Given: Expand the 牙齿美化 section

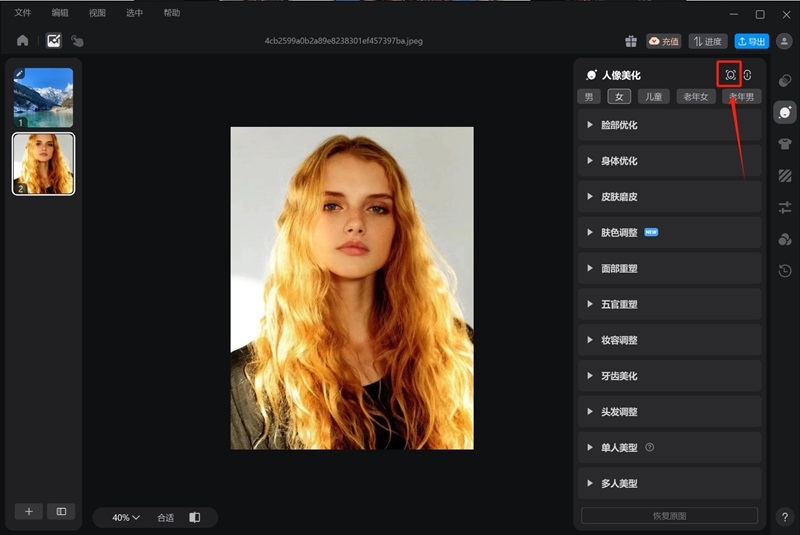Looking at the screenshot, I should click(x=669, y=376).
